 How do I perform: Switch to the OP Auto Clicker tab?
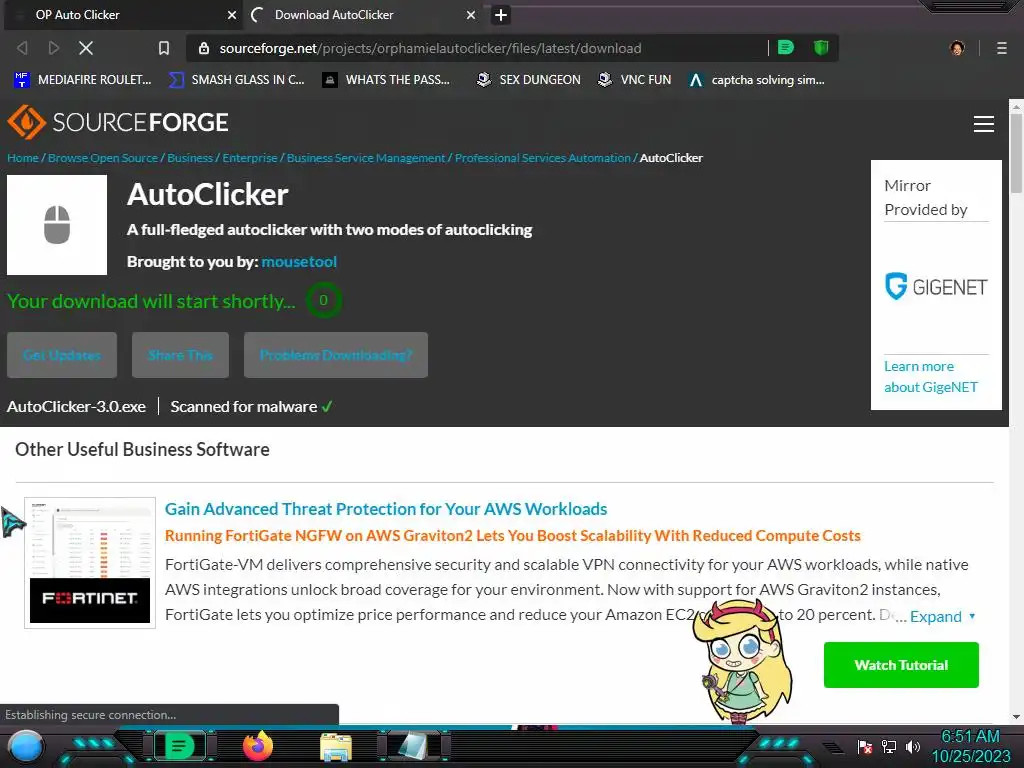pyautogui.click(x=124, y=14)
